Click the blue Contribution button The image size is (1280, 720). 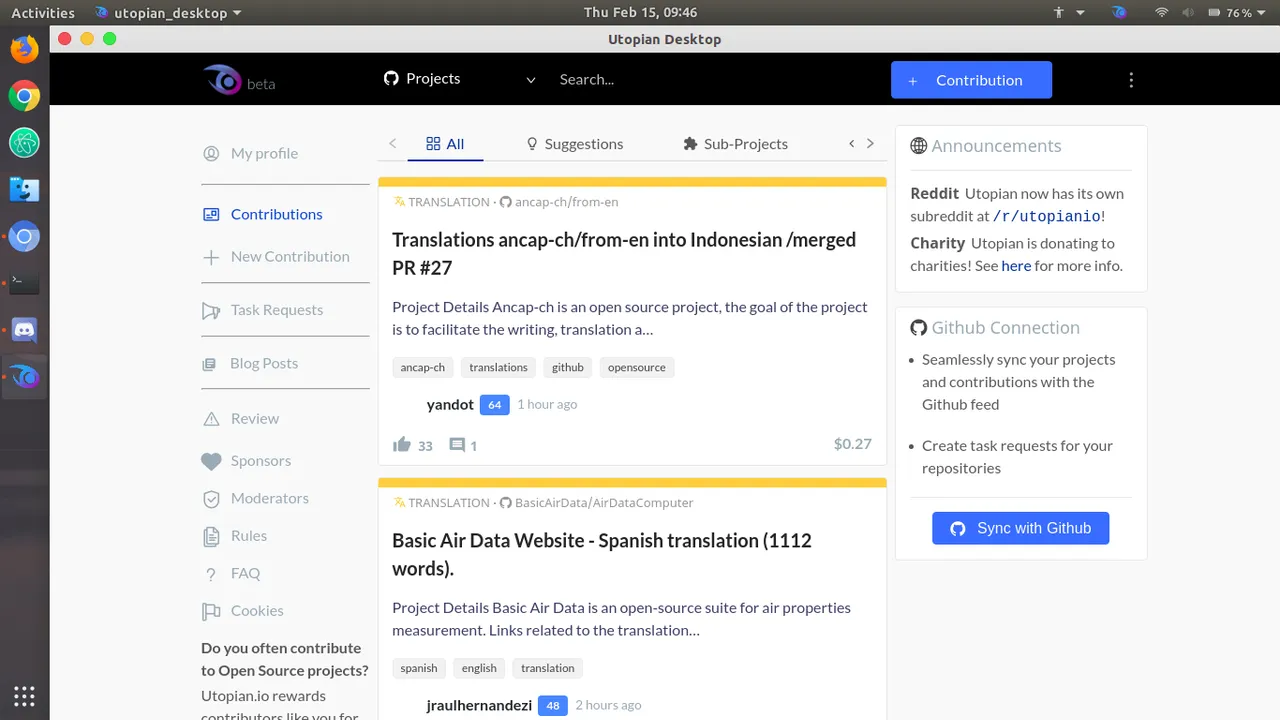coord(971,80)
